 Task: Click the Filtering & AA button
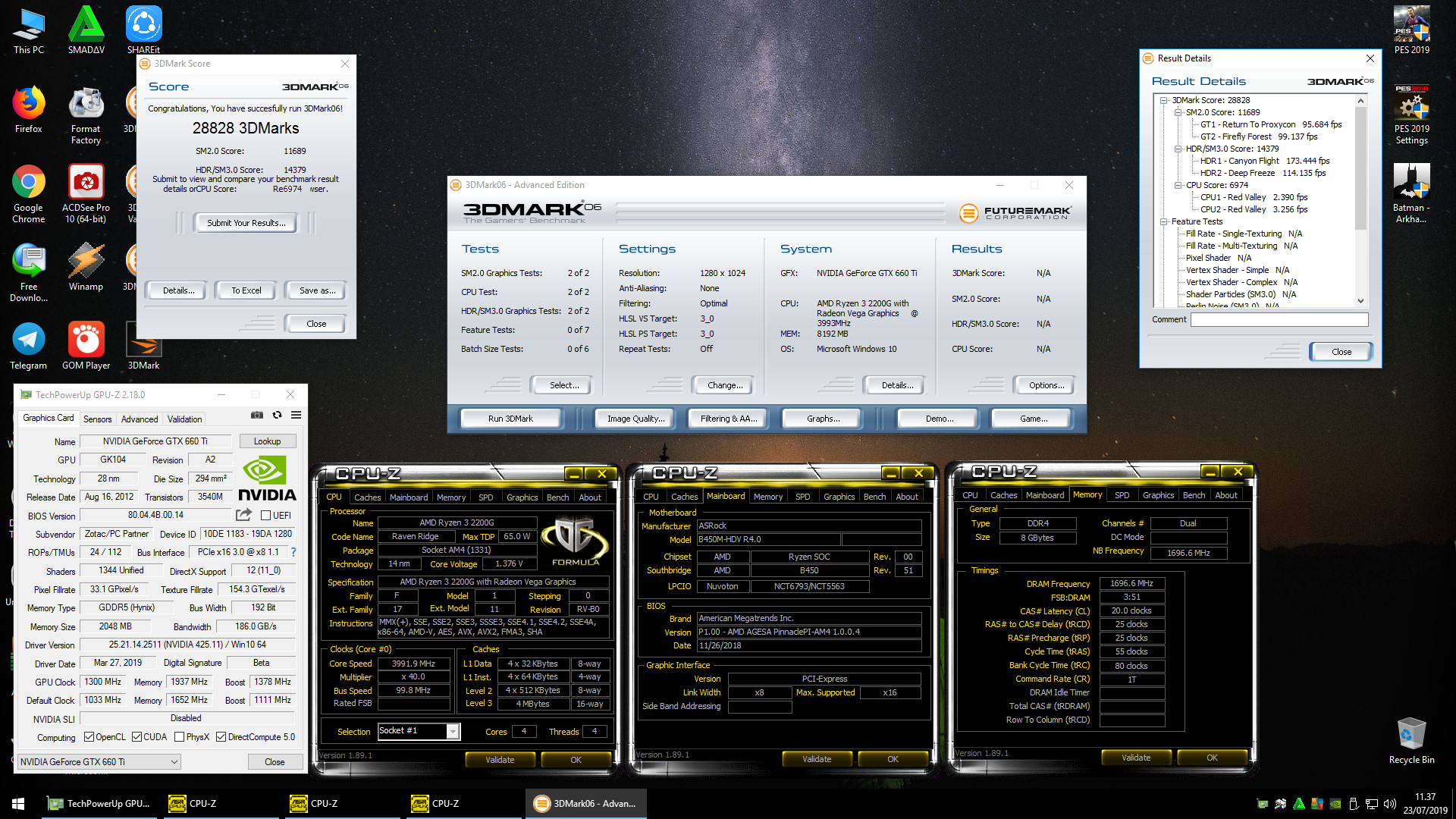(729, 419)
